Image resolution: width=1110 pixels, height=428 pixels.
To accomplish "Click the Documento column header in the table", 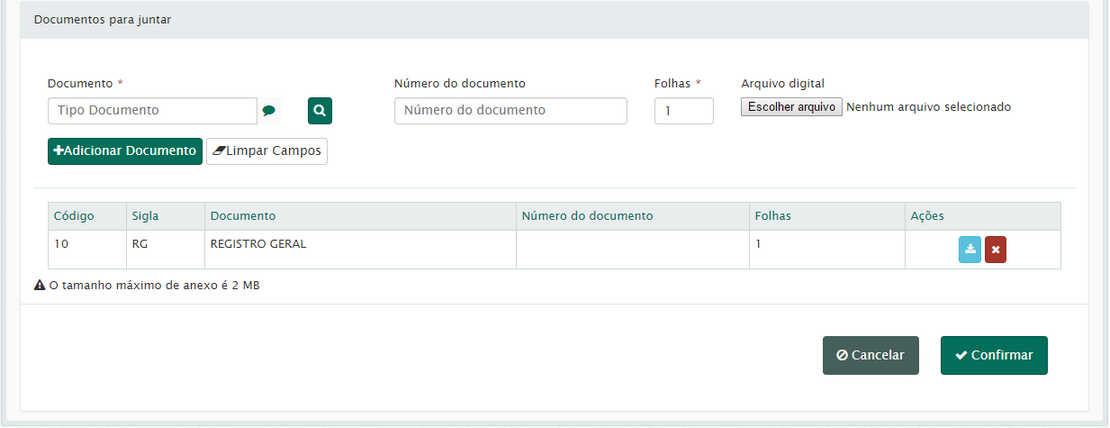I will [x=243, y=216].
